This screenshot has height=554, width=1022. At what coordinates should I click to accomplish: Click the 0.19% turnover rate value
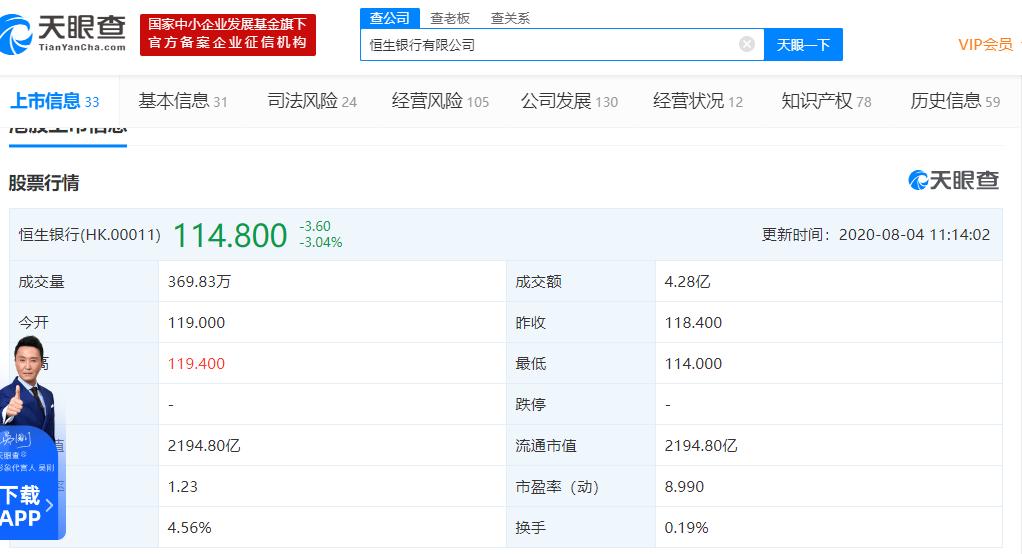point(686,528)
